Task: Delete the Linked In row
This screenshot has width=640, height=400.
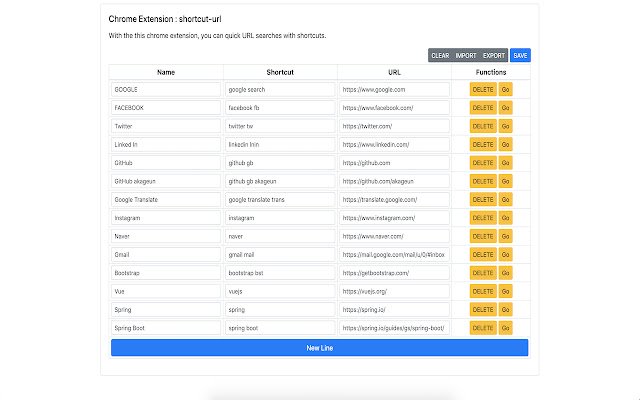Action: coord(483,144)
